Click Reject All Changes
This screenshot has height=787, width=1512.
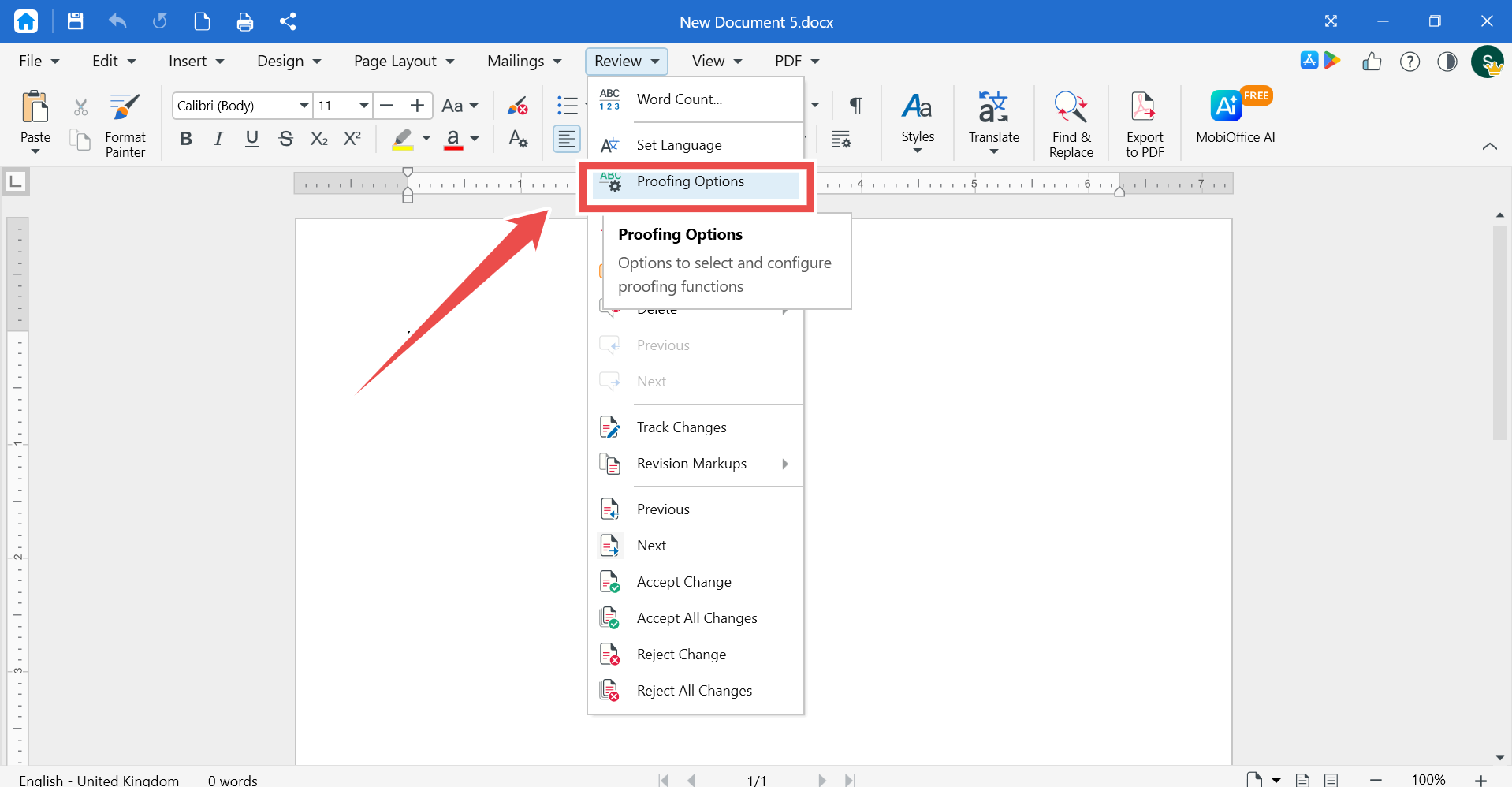695,691
